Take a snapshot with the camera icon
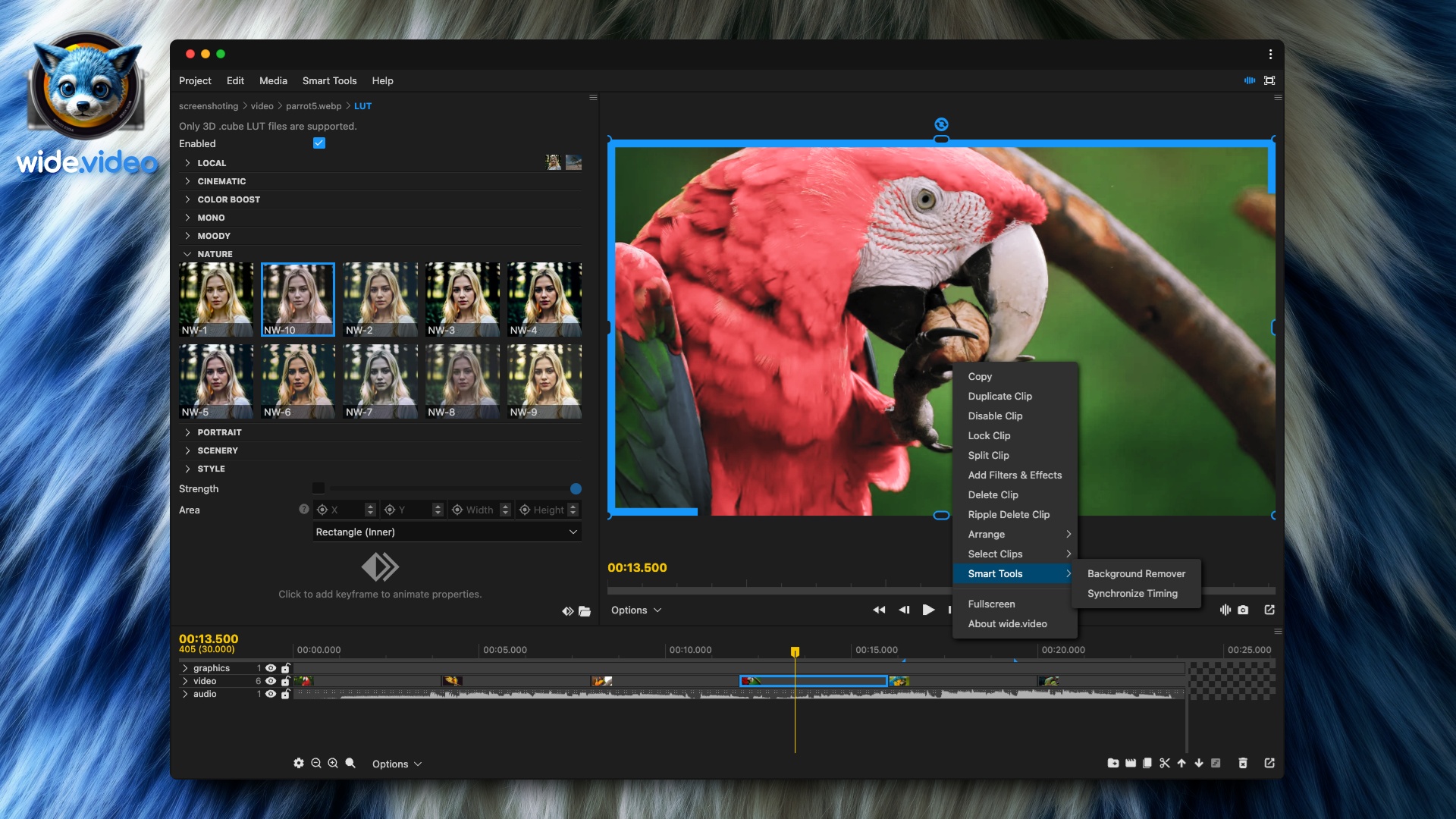1456x819 pixels. [x=1243, y=610]
